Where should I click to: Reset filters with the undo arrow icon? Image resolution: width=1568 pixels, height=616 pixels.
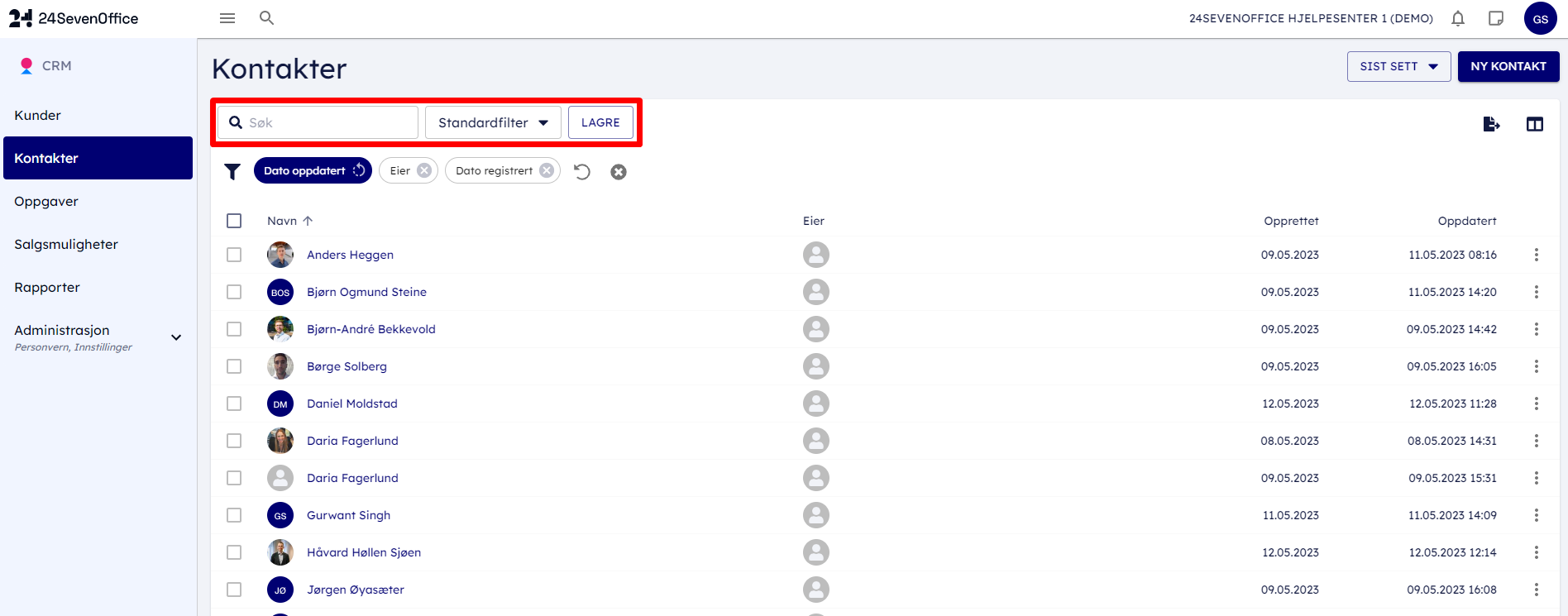[582, 171]
